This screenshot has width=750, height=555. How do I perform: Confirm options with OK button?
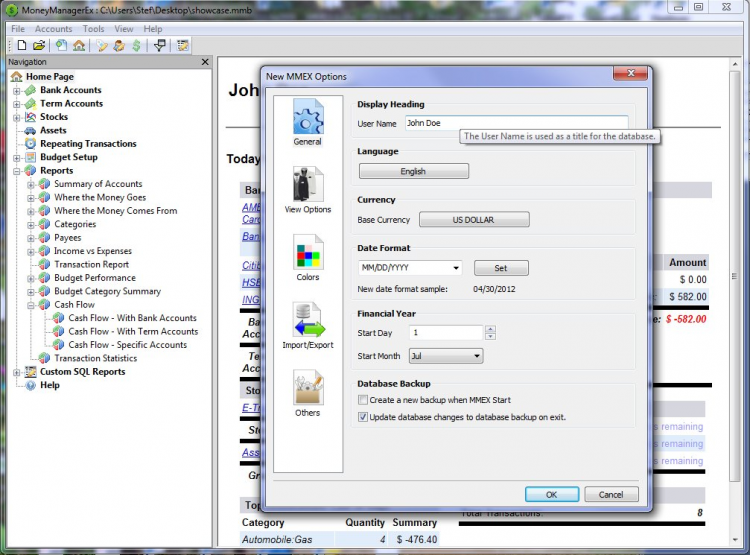click(x=551, y=494)
